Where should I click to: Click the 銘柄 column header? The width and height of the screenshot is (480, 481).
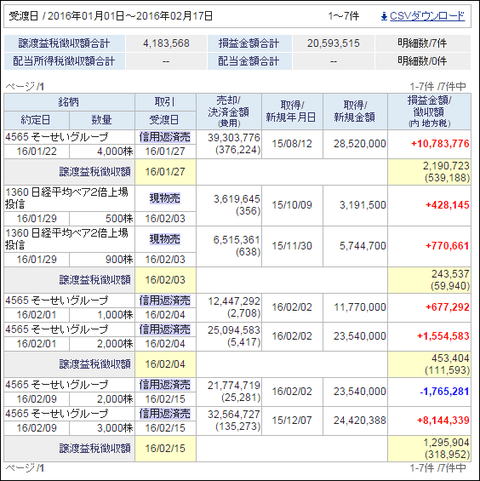coord(69,102)
